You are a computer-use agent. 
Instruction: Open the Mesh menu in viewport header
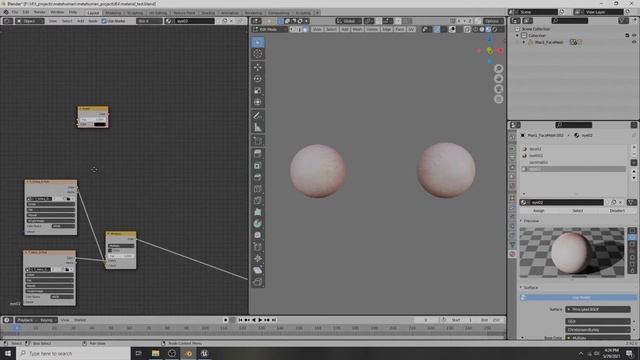357,29
